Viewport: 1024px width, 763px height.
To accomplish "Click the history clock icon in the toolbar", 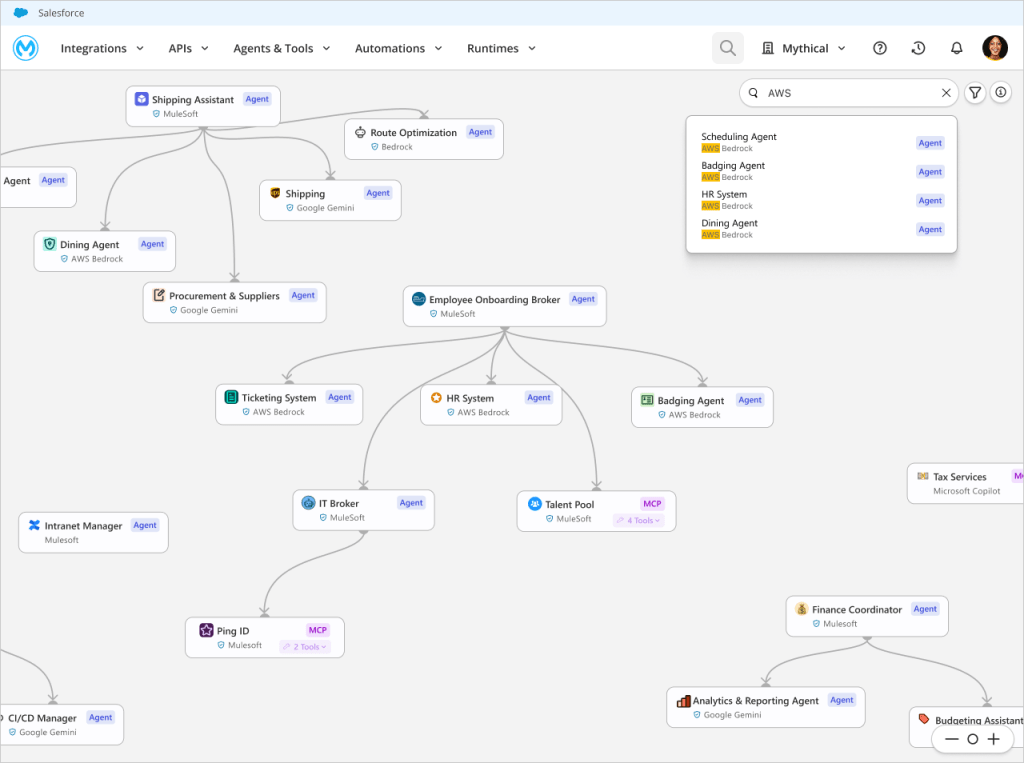I will [918, 47].
